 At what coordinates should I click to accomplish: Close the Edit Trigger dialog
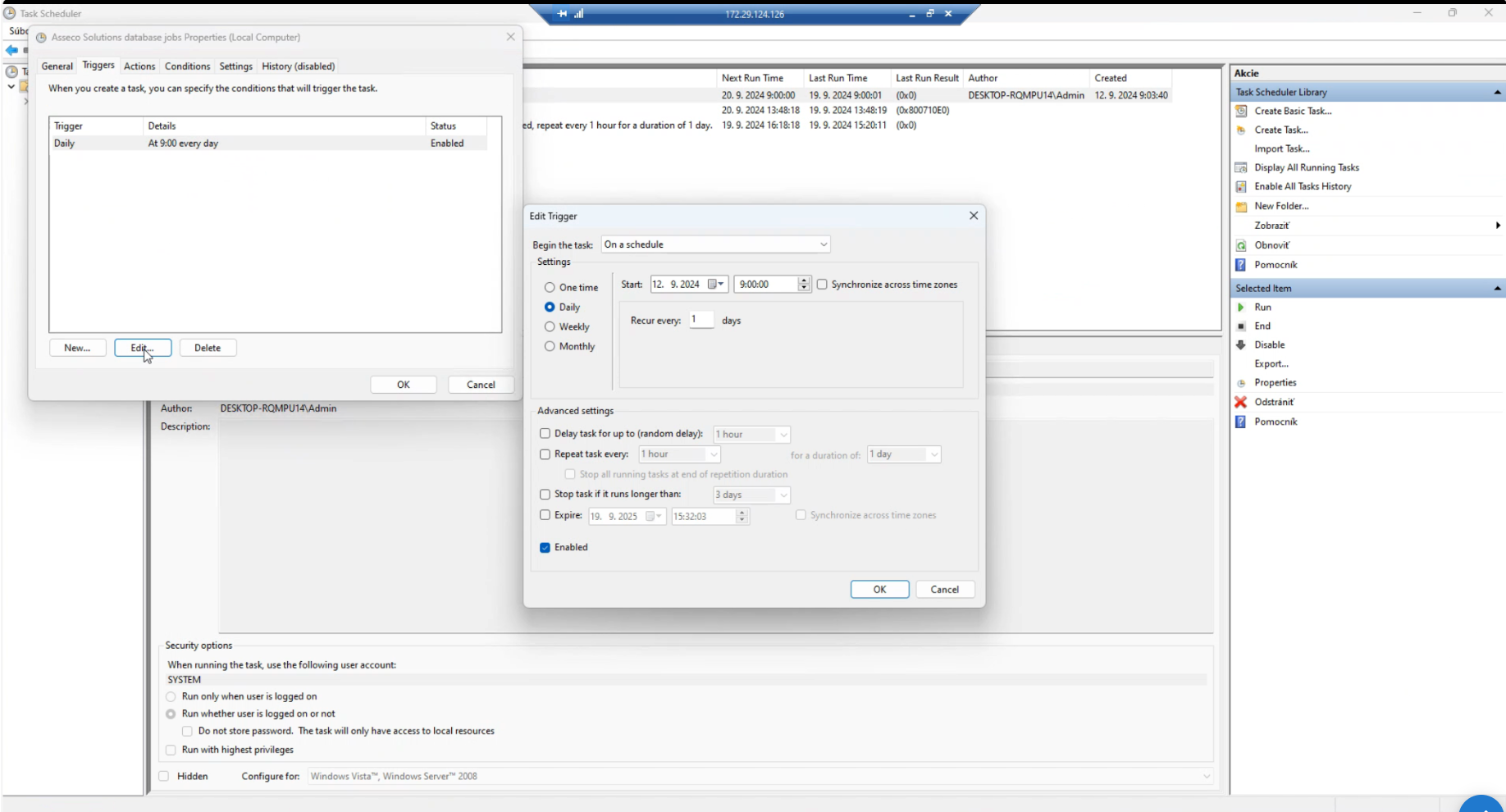coord(974,216)
